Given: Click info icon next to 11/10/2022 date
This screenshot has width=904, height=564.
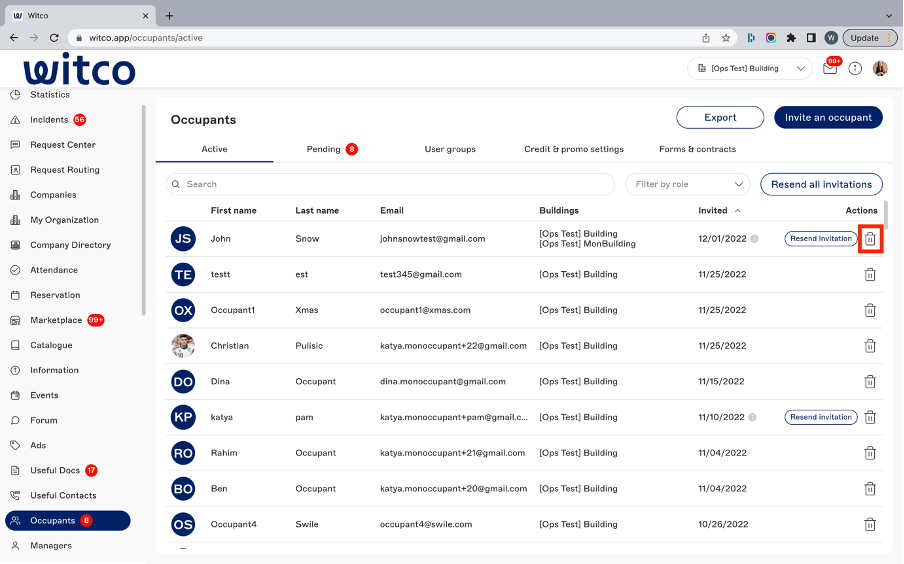Looking at the screenshot, I should 752,418.
